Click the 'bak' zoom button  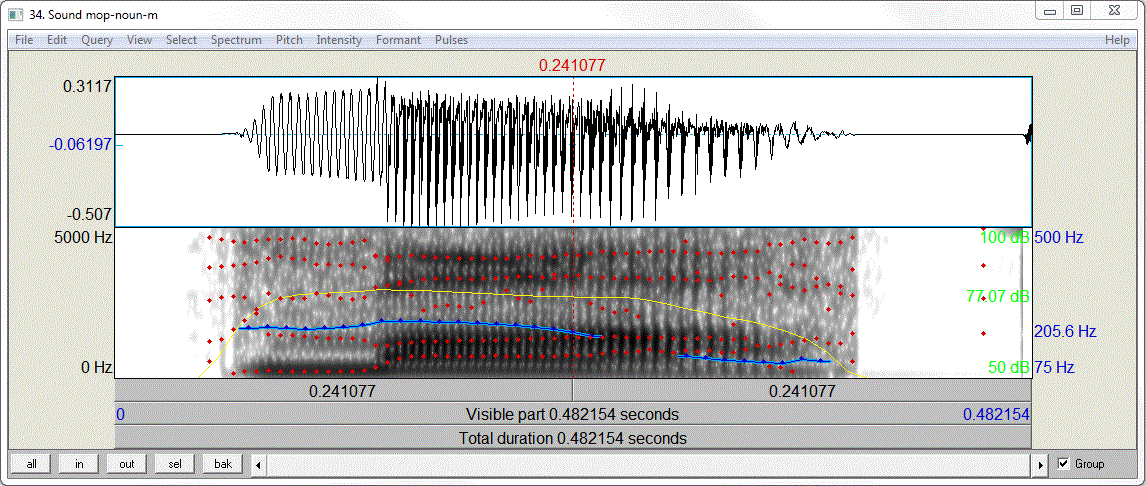click(223, 463)
